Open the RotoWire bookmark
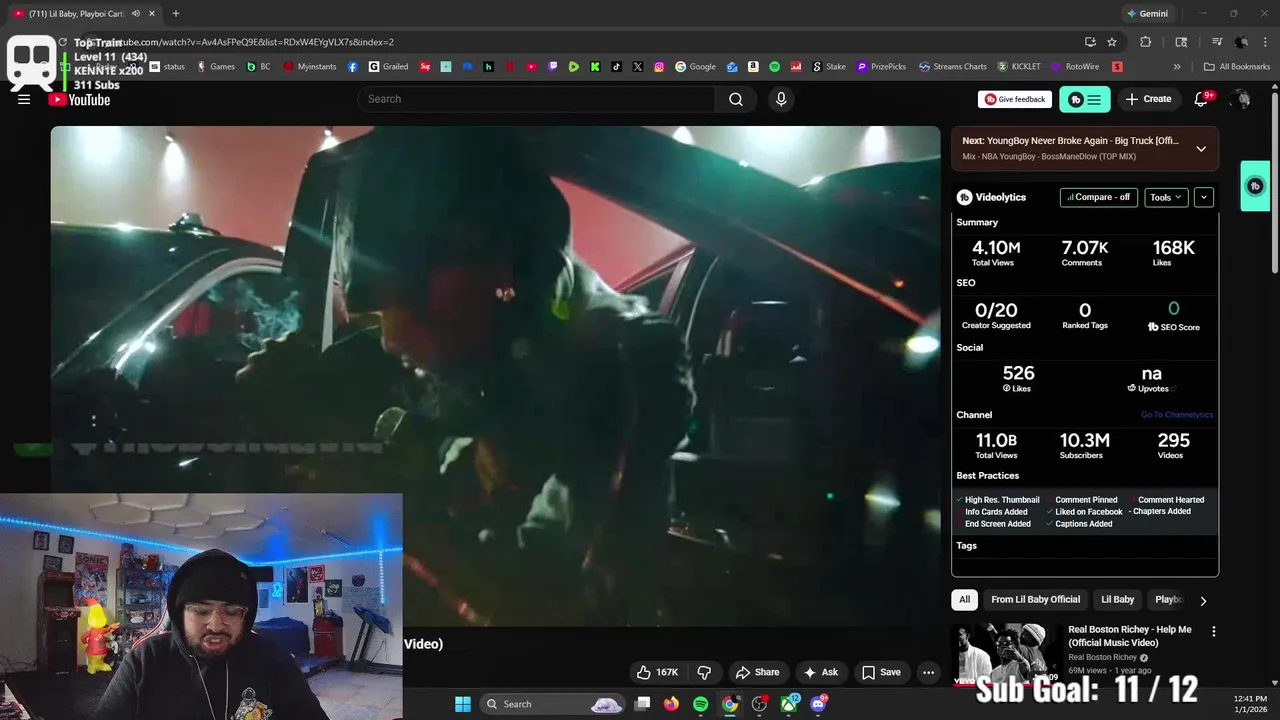 coord(1075,67)
